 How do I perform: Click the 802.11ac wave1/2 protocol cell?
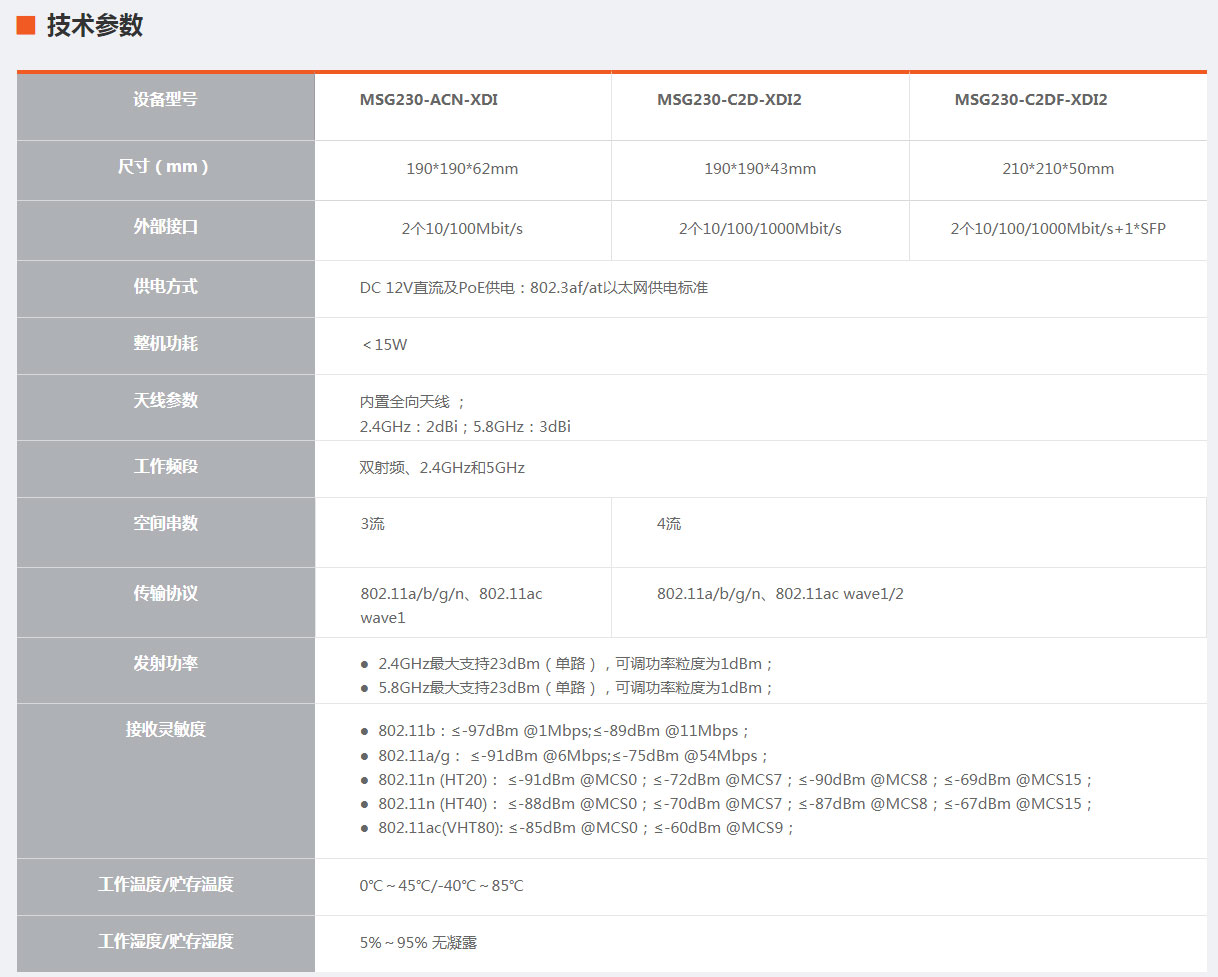click(x=780, y=594)
